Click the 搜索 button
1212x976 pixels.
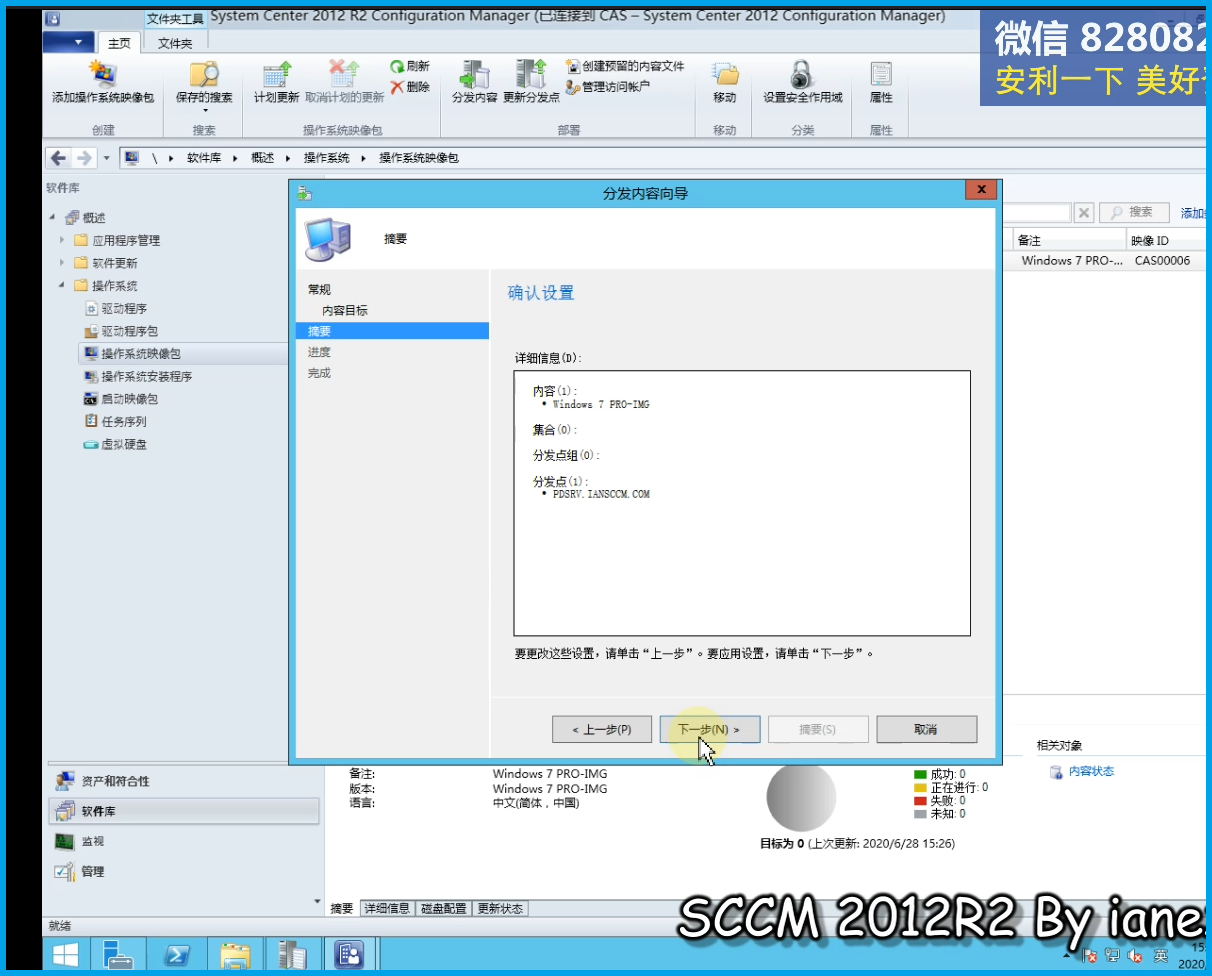click(x=1133, y=212)
